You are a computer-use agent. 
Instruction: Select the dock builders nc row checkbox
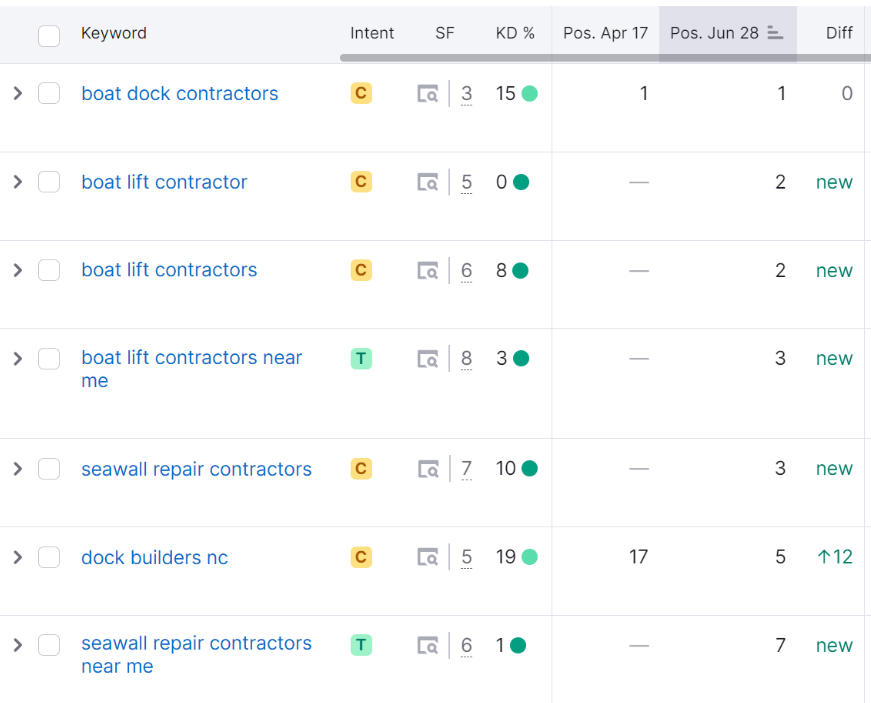[49, 557]
